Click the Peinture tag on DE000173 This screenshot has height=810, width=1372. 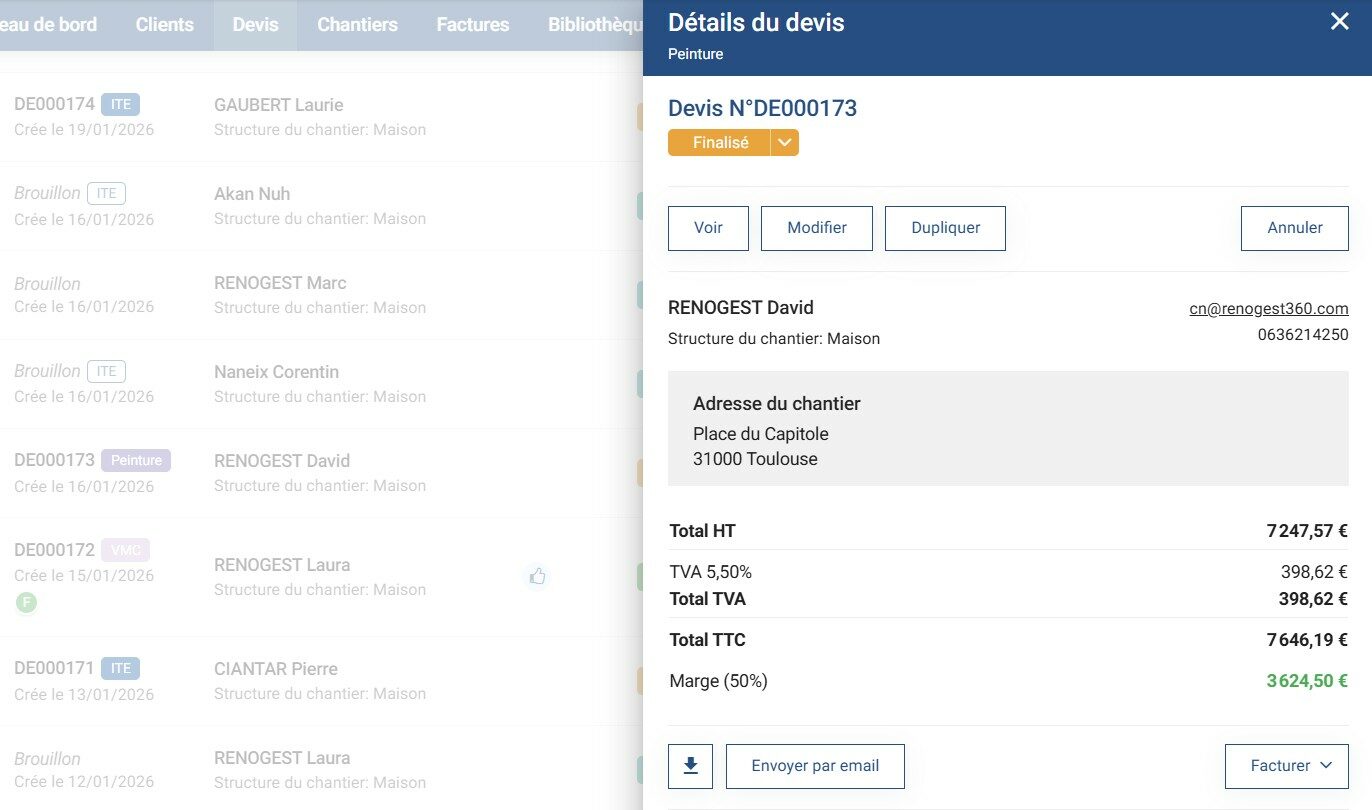pyautogui.click(x=136, y=461)
